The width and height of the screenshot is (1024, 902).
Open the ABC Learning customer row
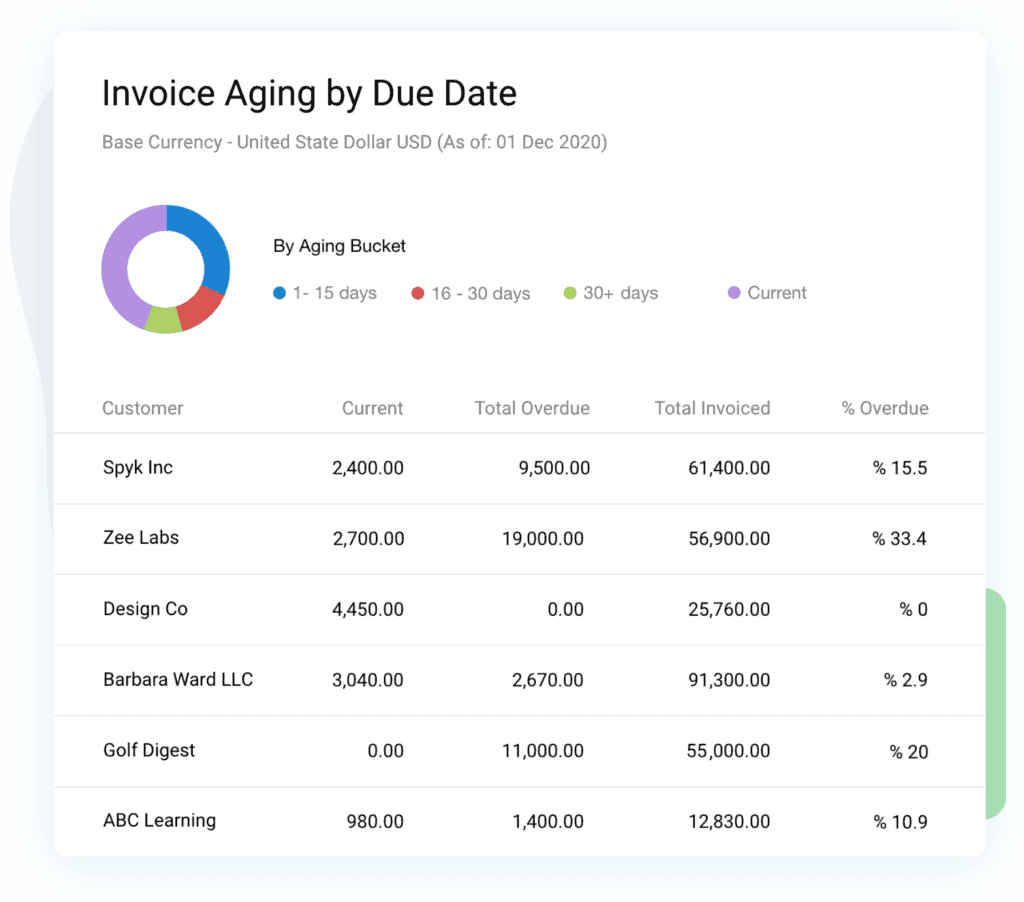pyautogui.click(x=159, y=821)
